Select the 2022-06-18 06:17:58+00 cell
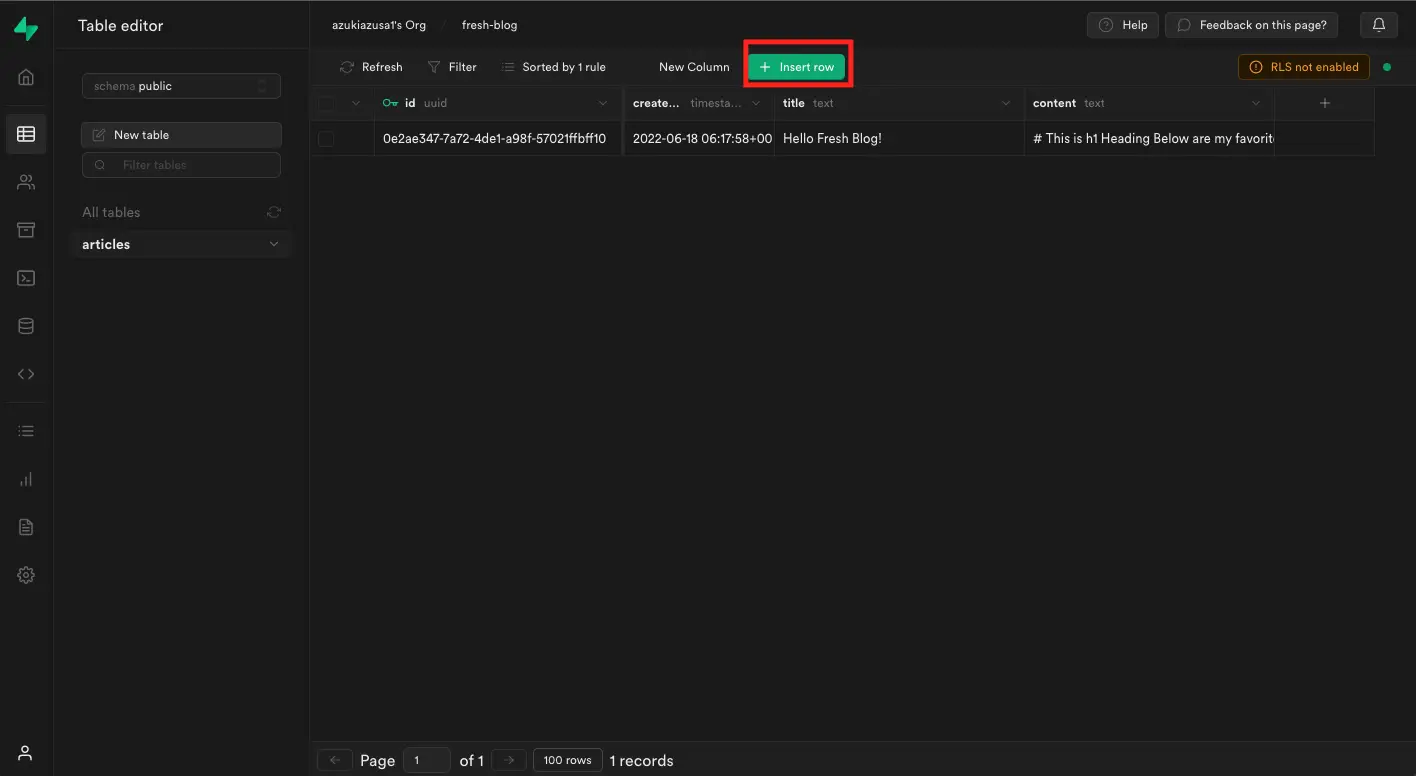 pos(699,139)
